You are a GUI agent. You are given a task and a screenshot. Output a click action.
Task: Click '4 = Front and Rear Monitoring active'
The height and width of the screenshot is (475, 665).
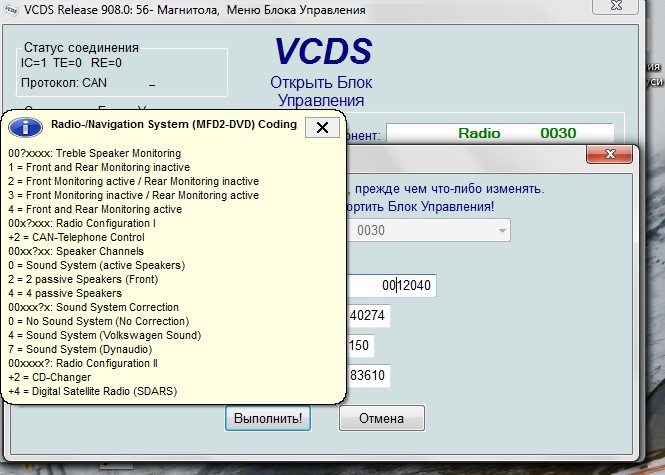coord(95,209)
